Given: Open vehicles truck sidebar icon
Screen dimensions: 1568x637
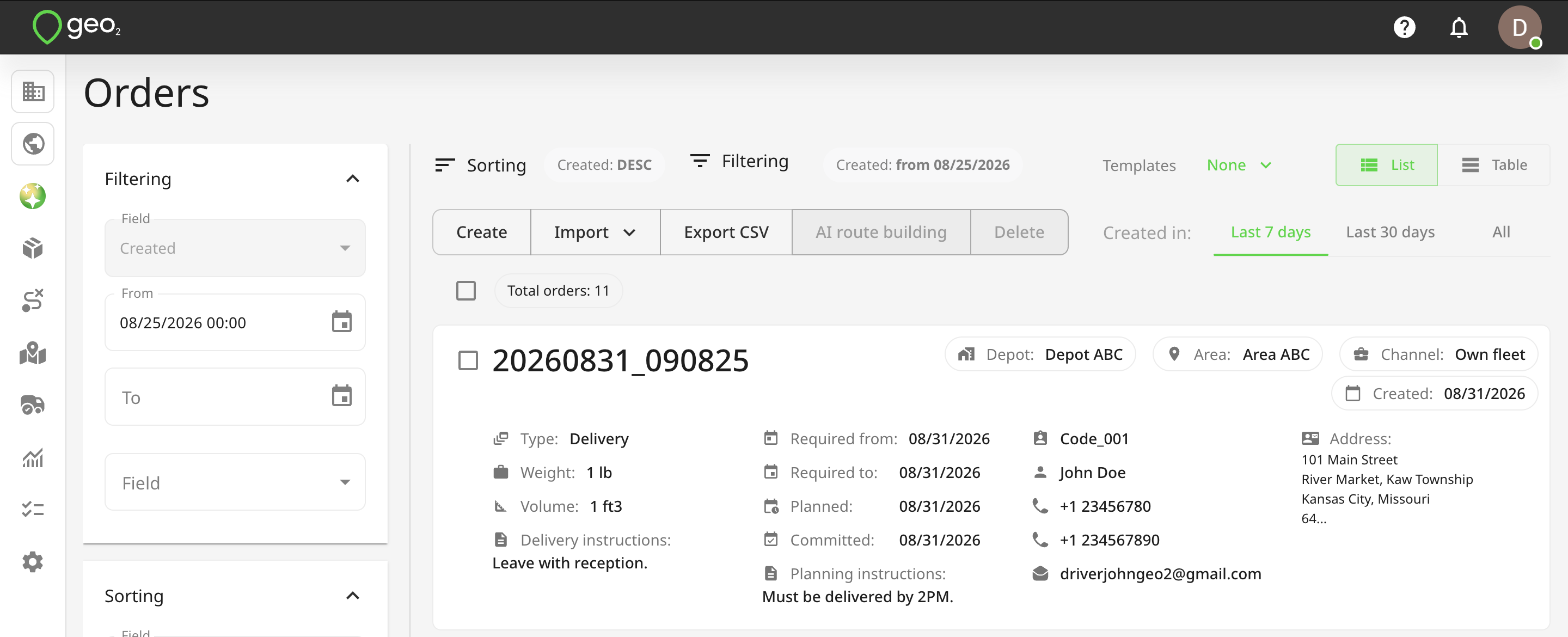Looking at the screenshot, I should [33, 405].
